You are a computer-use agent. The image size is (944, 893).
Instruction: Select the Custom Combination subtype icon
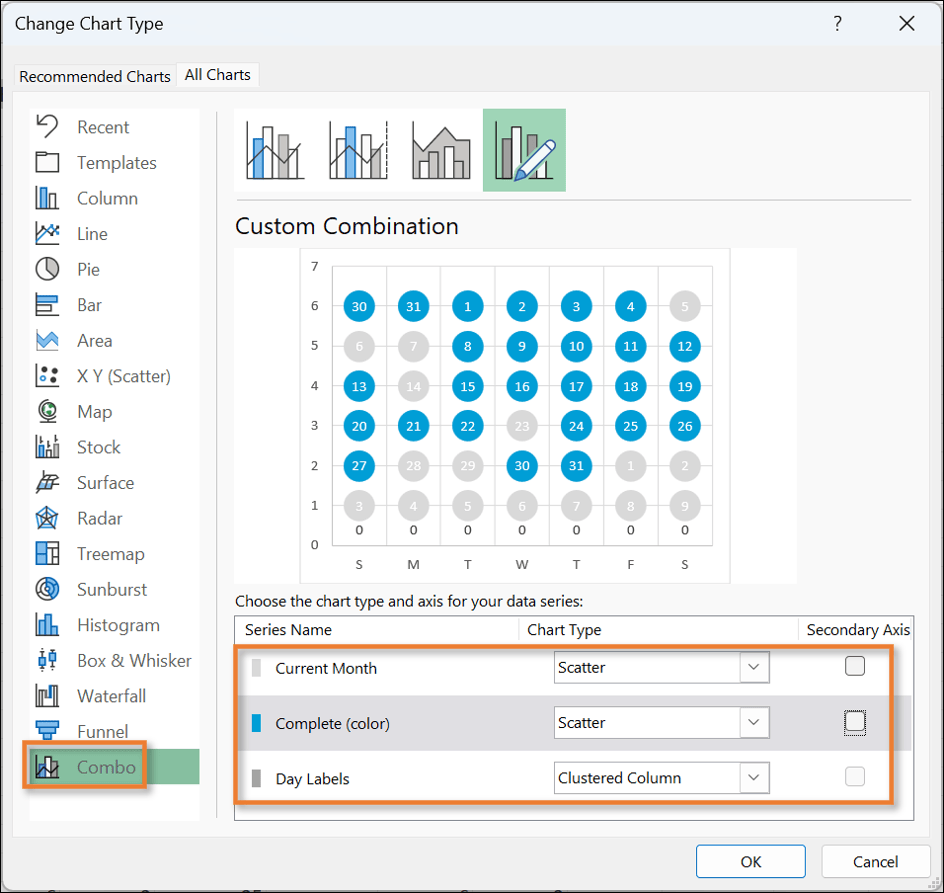tap(524, 150)
